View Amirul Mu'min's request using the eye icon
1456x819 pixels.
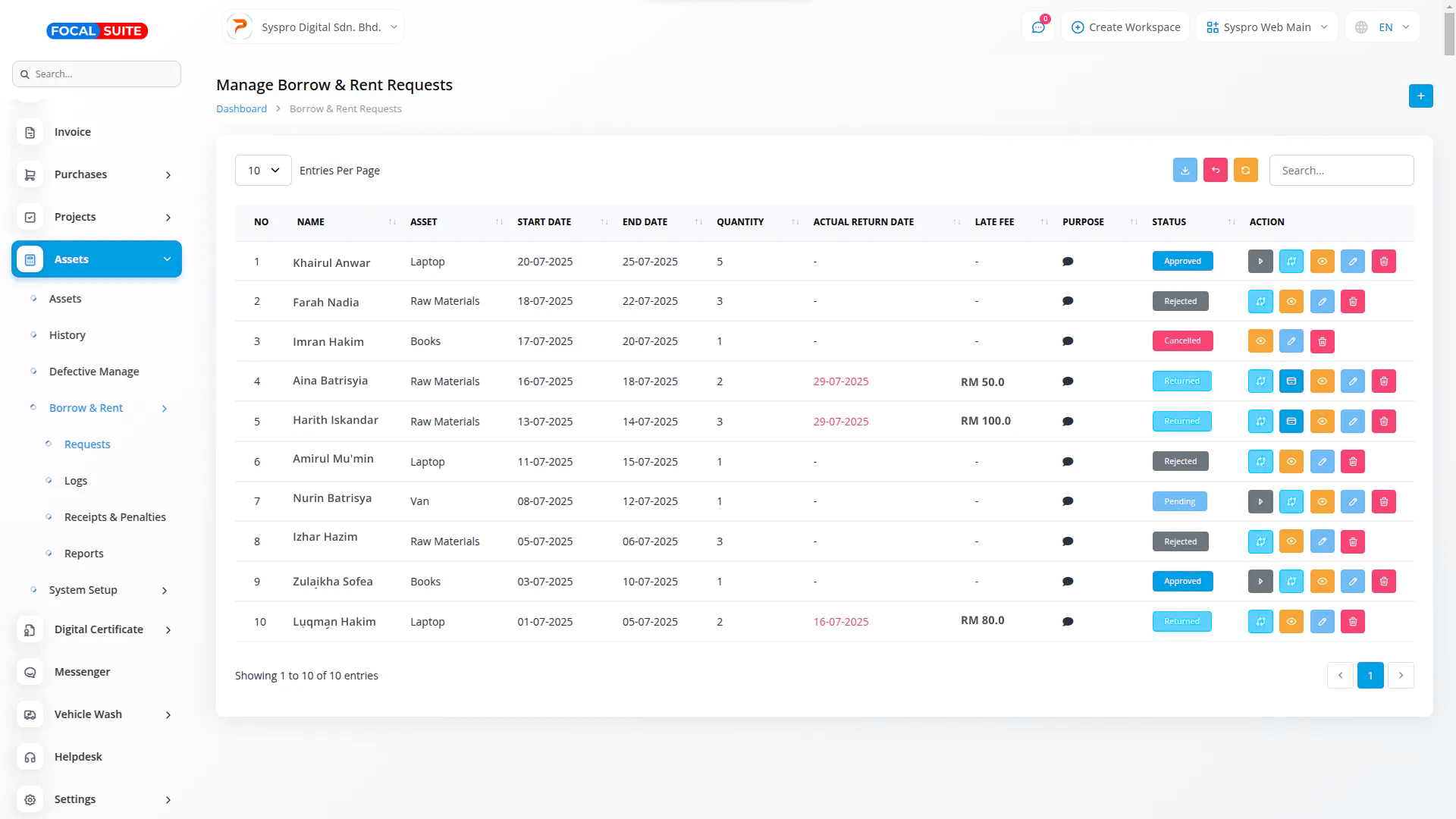click(1291, 462)
